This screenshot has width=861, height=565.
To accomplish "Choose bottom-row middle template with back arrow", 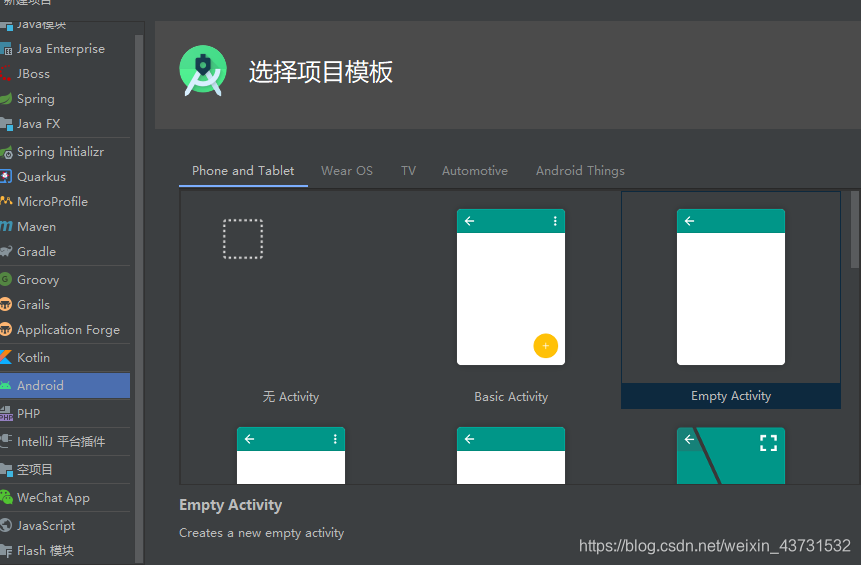I will [511, 456].
